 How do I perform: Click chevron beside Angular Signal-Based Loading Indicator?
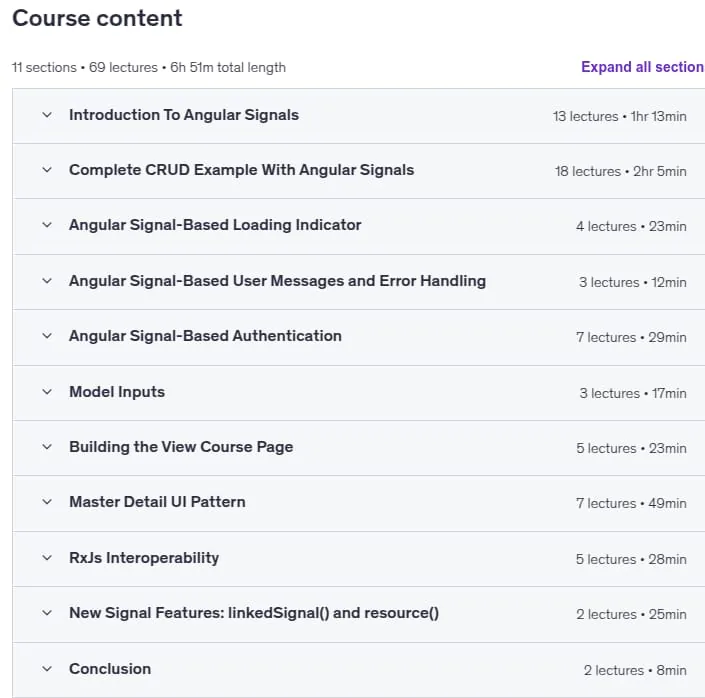point(47,225)
